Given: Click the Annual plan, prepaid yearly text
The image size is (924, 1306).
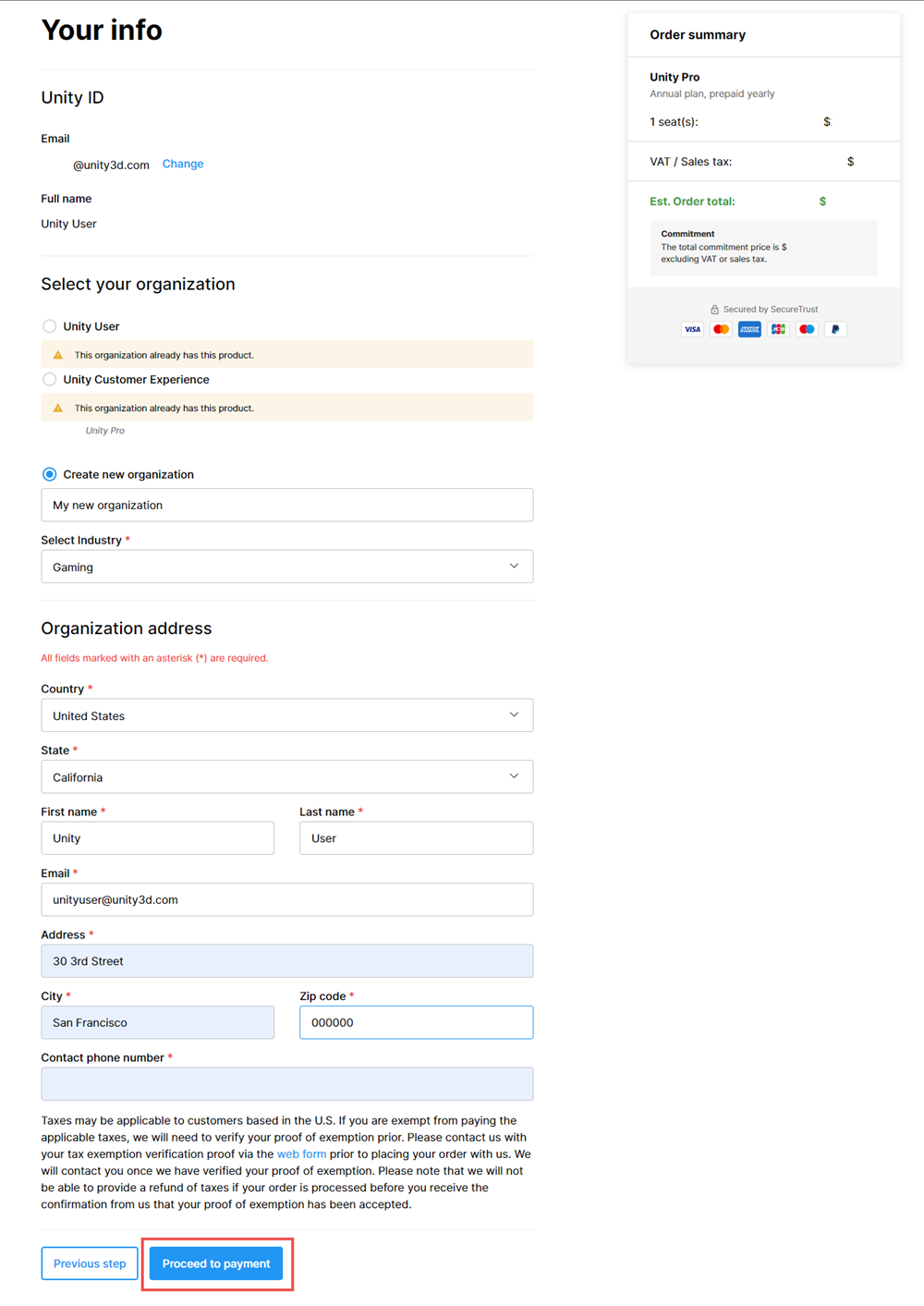Looking at the screenshot, I should (711, 93).
